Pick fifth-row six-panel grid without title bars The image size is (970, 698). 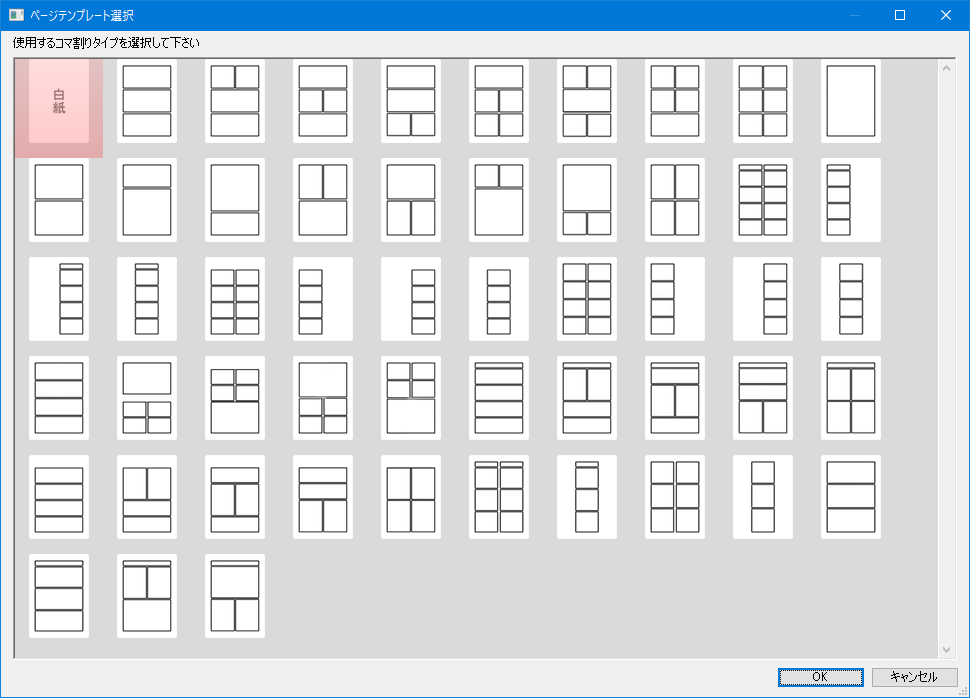tap(675, 497)
